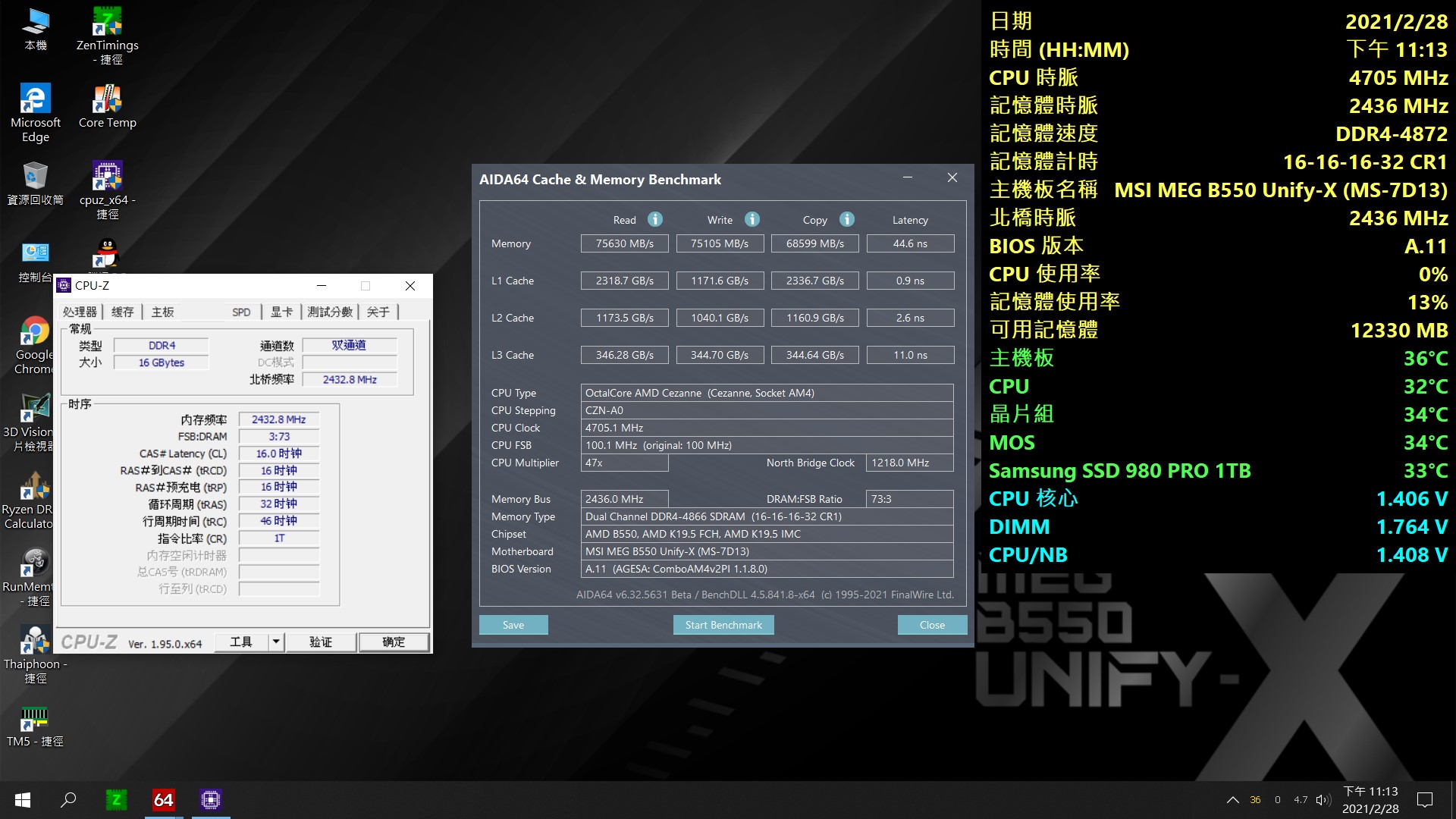This screenshot has width=1456, height=819.
Task: Click the L2 Cache Copy 1160.9 GB/s value
Action: [x=815, y=318]
